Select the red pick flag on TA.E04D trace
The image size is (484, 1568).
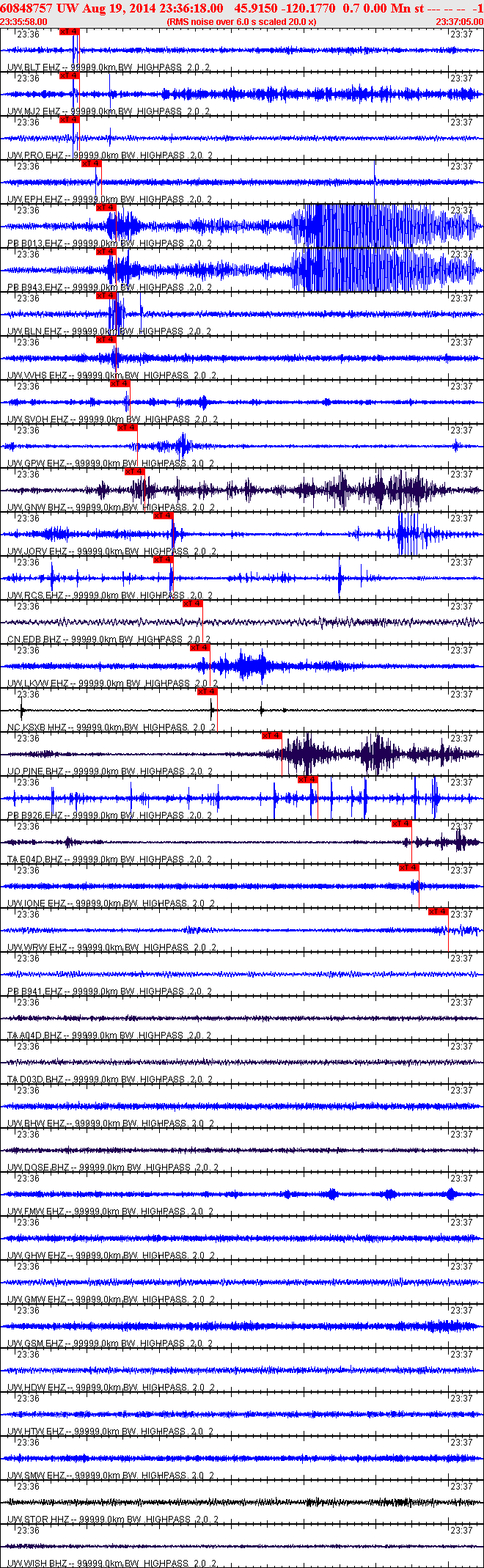tap(401, 824)
